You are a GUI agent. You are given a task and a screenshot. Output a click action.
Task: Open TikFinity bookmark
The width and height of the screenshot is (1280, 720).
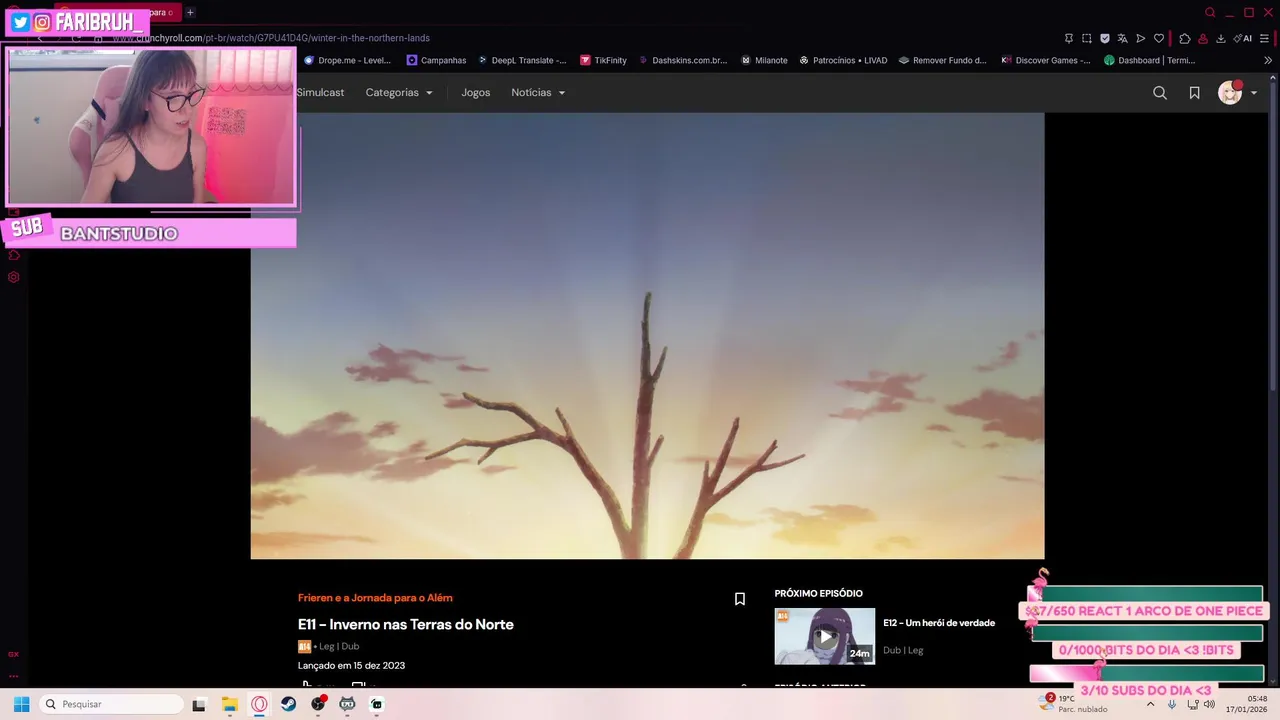pyautogui.click(x=603, y=60)
